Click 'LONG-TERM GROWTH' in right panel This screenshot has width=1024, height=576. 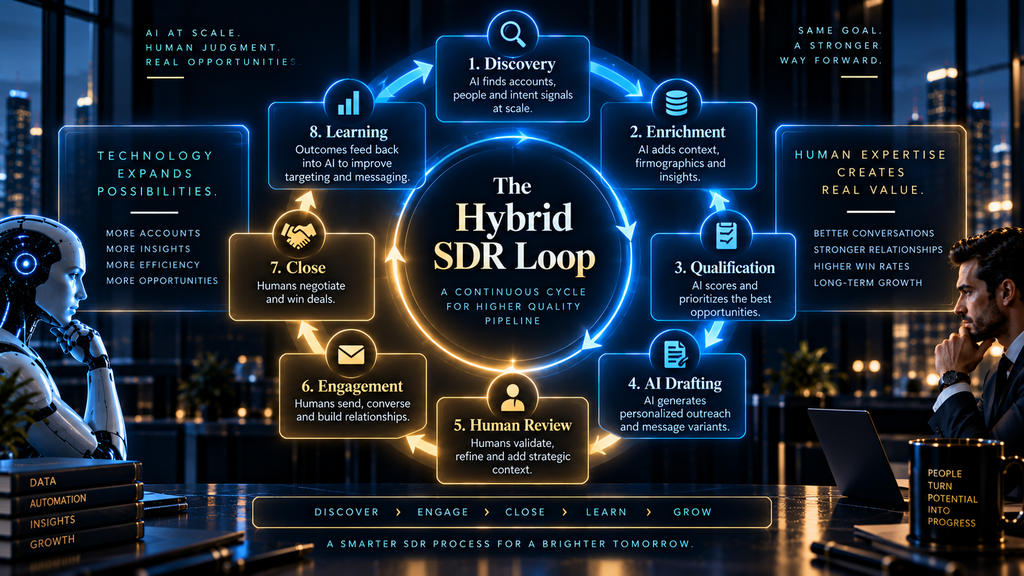(x=867, y=283)
